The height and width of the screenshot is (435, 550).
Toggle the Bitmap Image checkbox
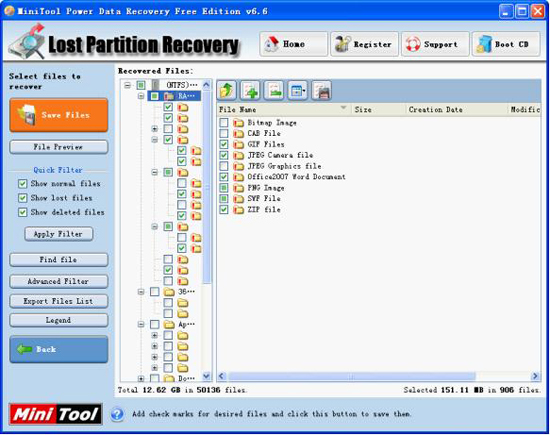[x=223, y=123]
